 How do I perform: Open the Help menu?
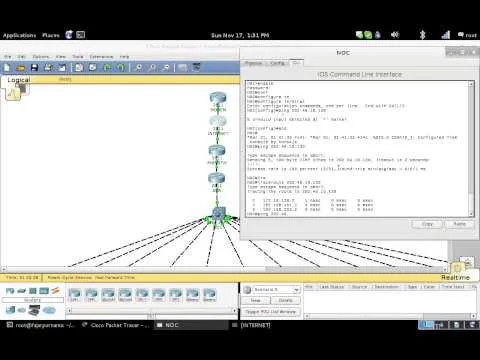124,57
